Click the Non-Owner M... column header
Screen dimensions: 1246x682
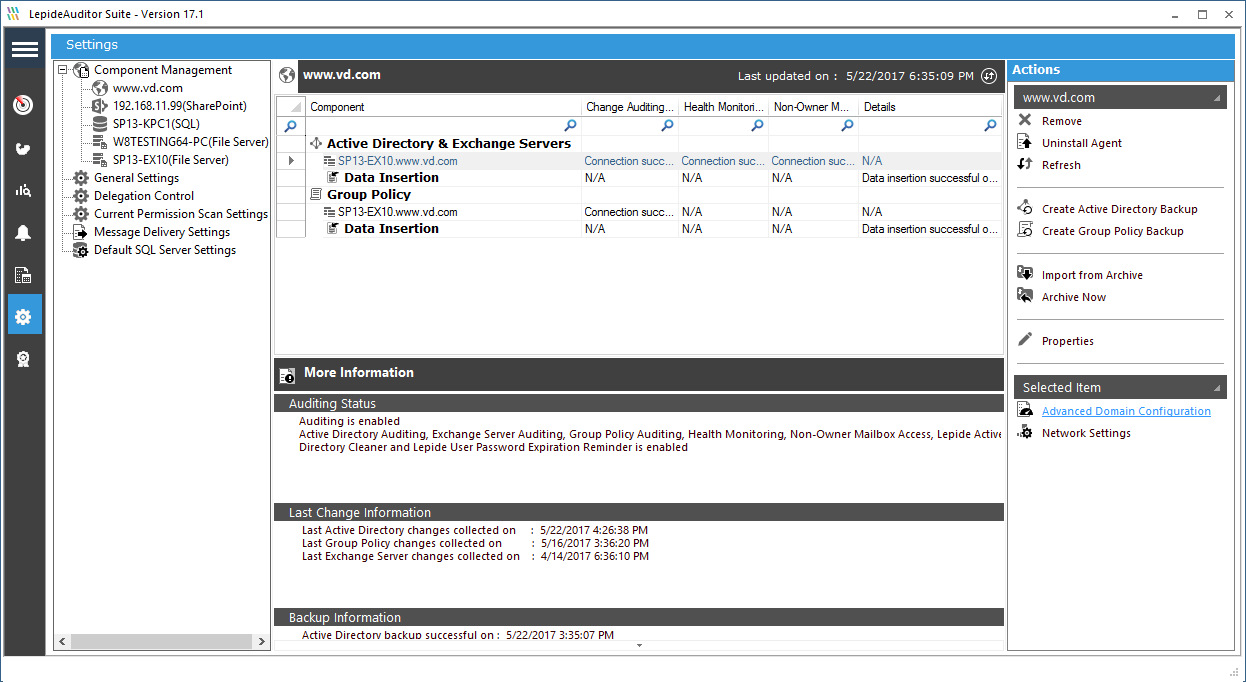point(813,106)
